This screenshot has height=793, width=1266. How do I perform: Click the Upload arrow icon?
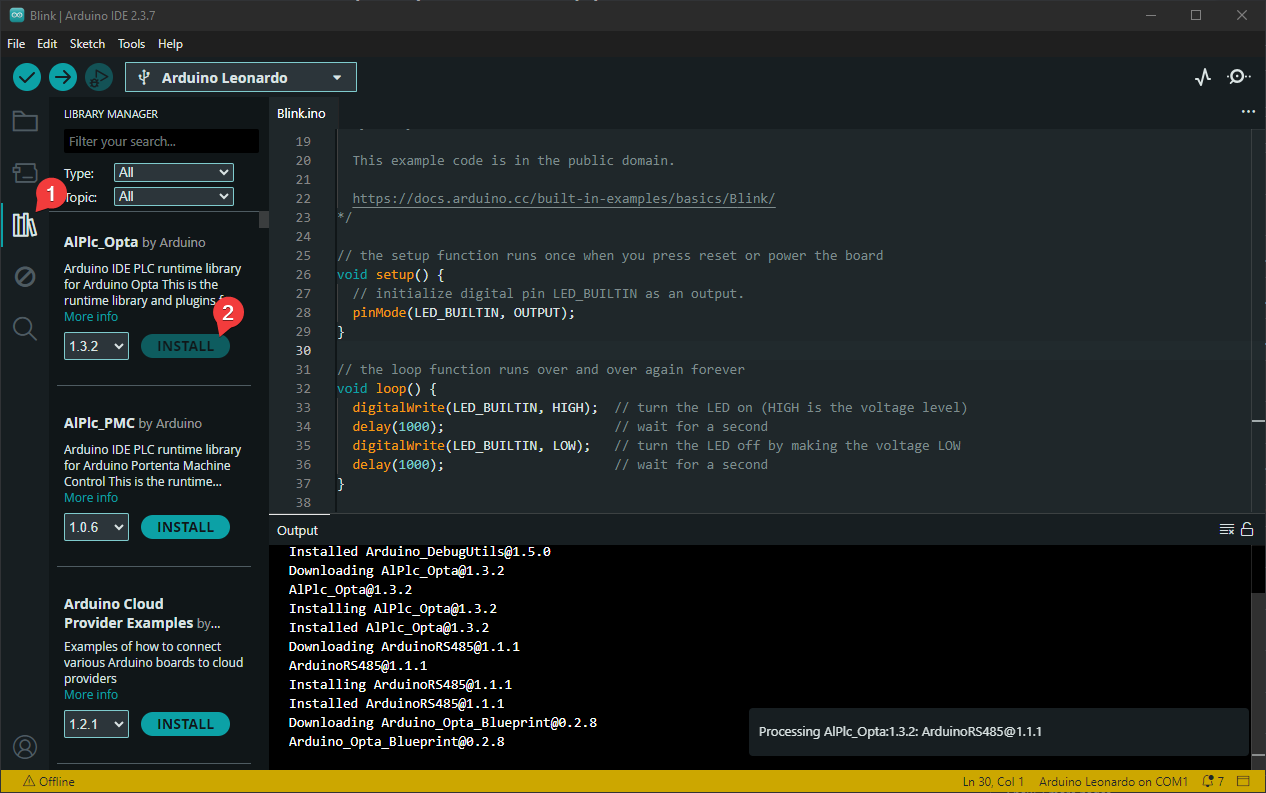[63, 77]
